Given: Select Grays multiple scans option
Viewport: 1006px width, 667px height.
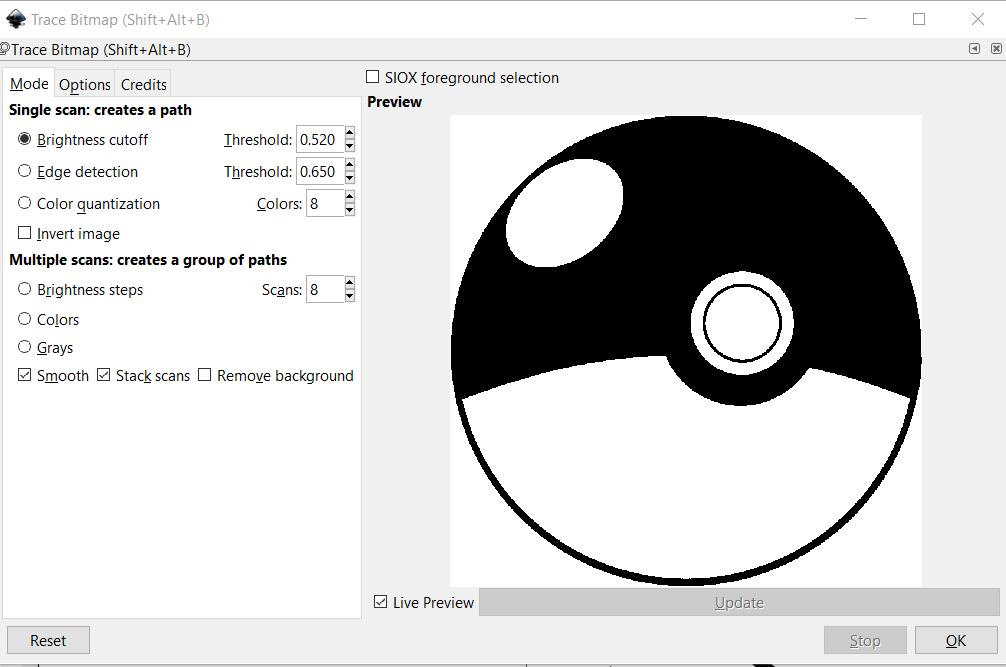Looking at the screenshot, I should tap(24, 347).
